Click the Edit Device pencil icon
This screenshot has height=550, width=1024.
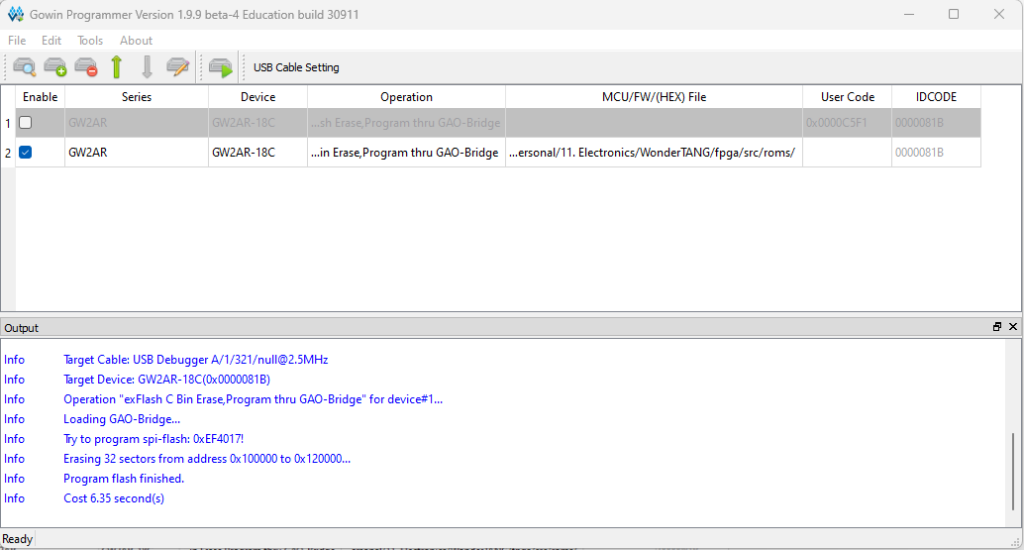coord(178,68)
